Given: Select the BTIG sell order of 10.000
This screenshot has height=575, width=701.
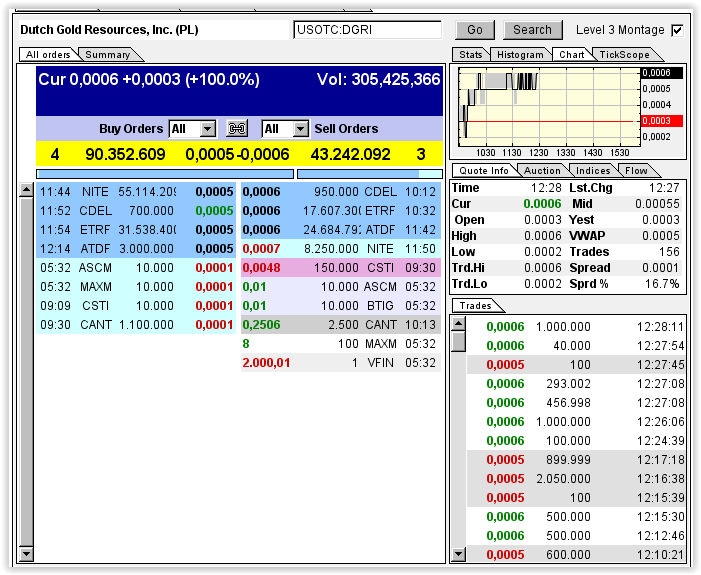Looking at the screenshot, I should click(341, 306).
